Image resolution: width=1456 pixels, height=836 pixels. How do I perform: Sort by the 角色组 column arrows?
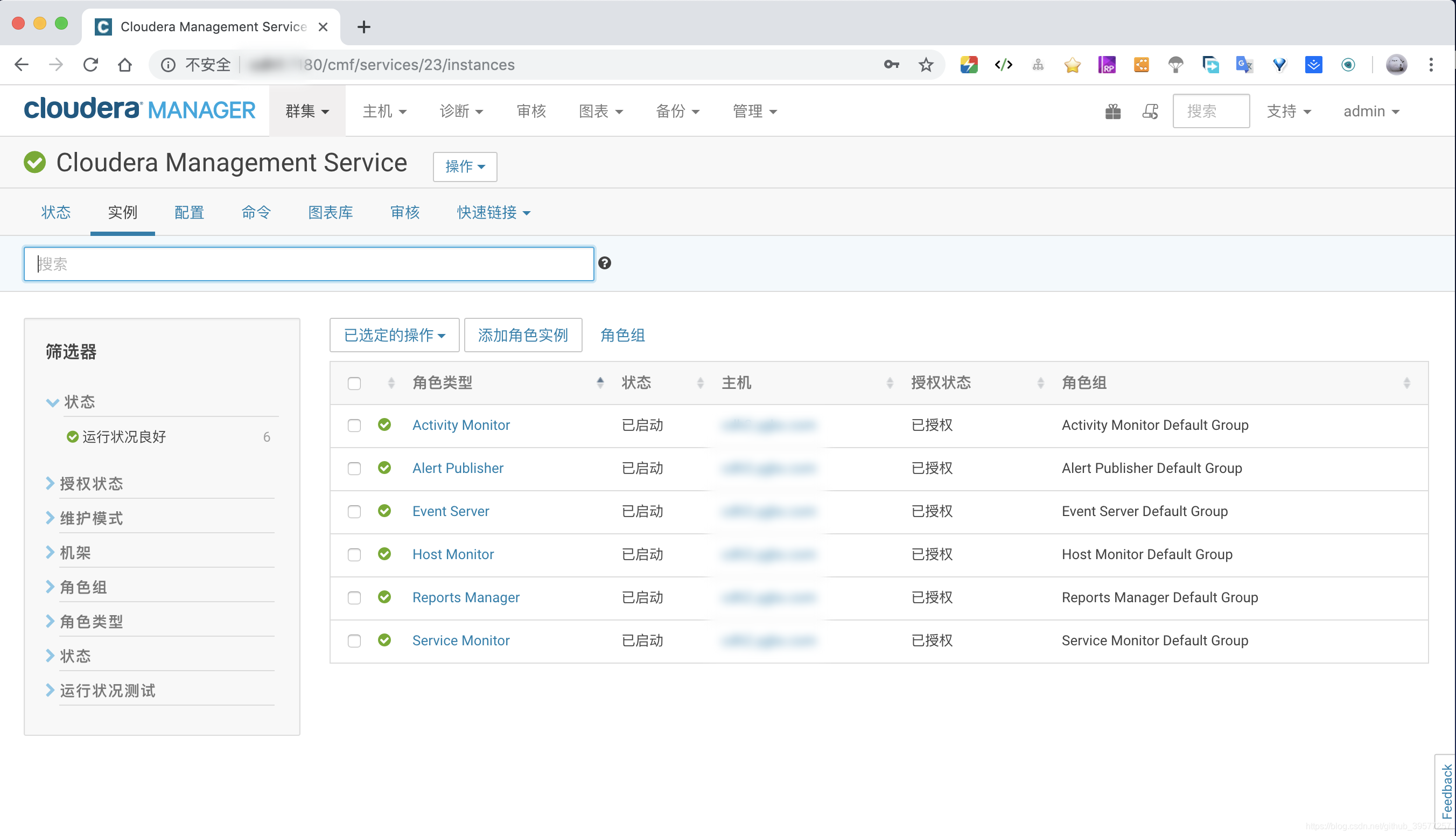tap(1406, 383)
